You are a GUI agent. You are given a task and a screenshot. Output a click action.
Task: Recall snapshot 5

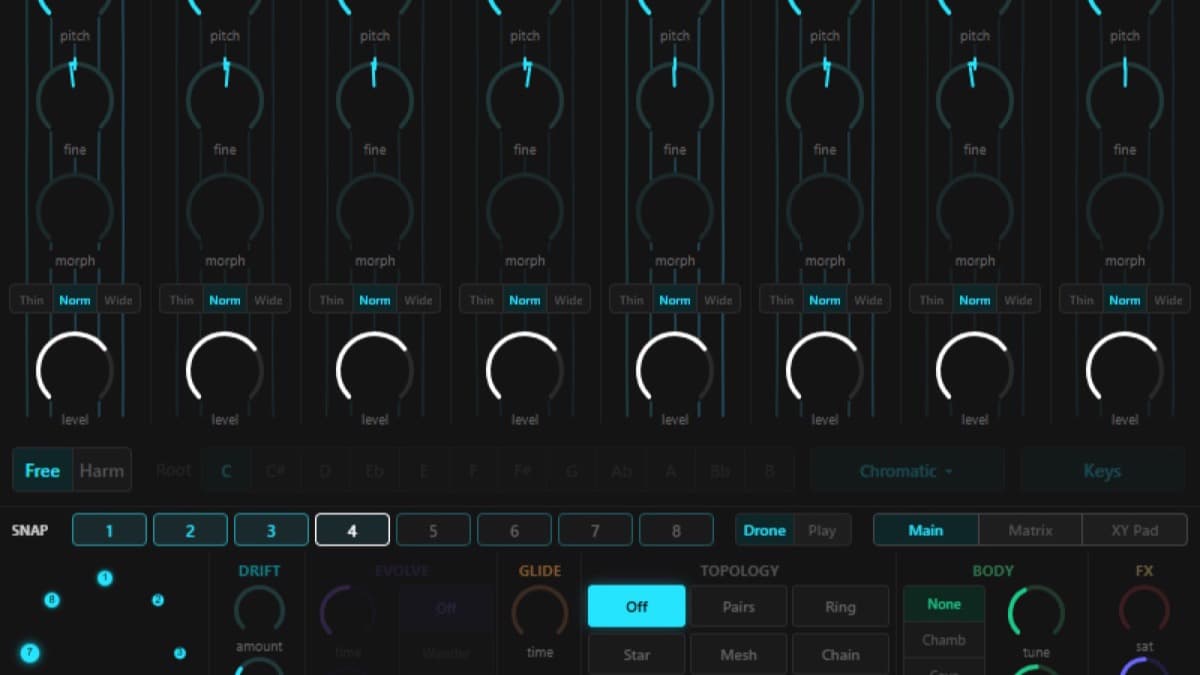(x=433, y=530)
